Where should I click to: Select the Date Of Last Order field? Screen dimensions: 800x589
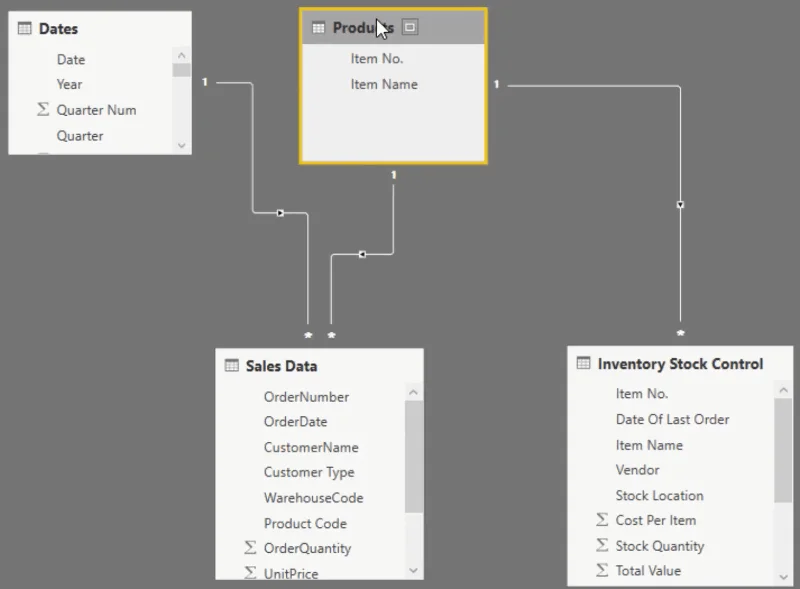pyautogui.click(x=672, y=419)
